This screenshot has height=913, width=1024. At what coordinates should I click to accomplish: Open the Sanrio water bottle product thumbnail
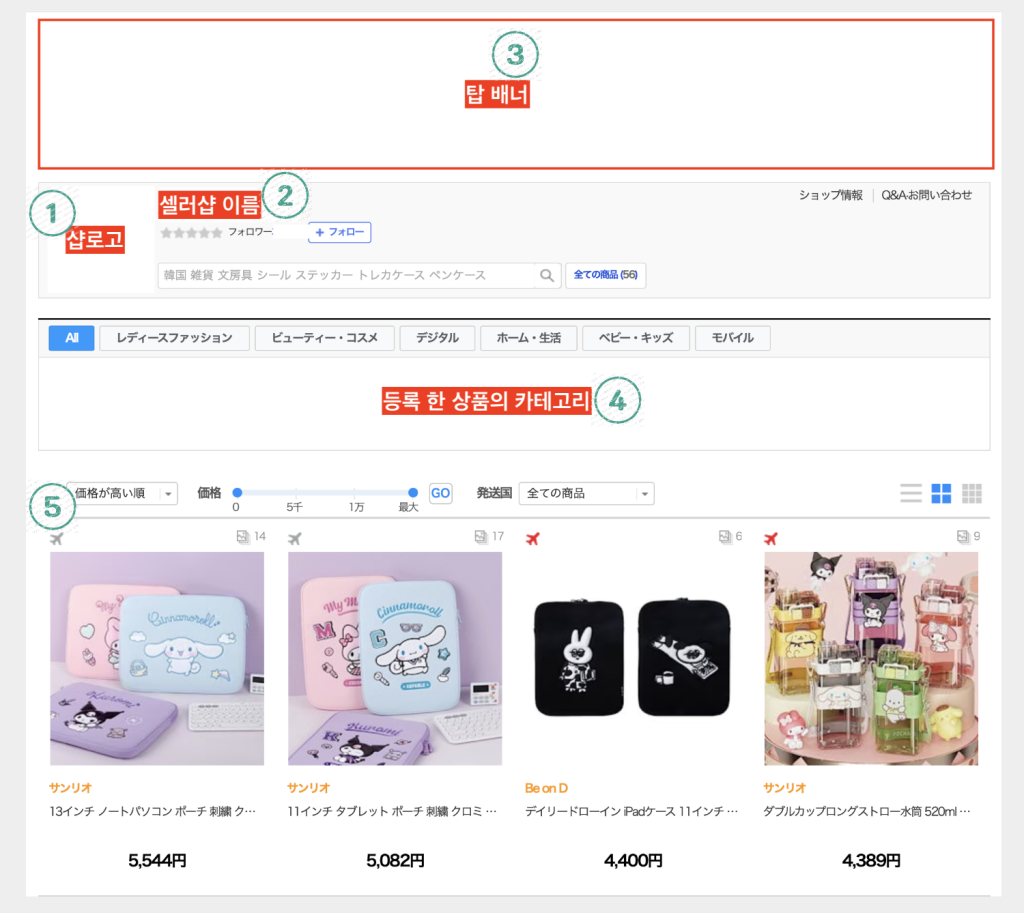coord(871,658)
